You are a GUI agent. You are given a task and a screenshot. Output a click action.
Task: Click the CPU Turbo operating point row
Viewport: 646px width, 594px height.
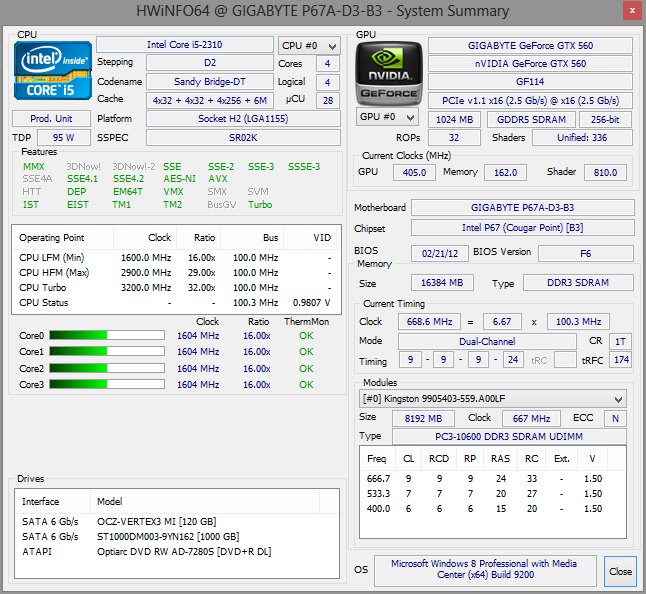(x=176, y=288)
